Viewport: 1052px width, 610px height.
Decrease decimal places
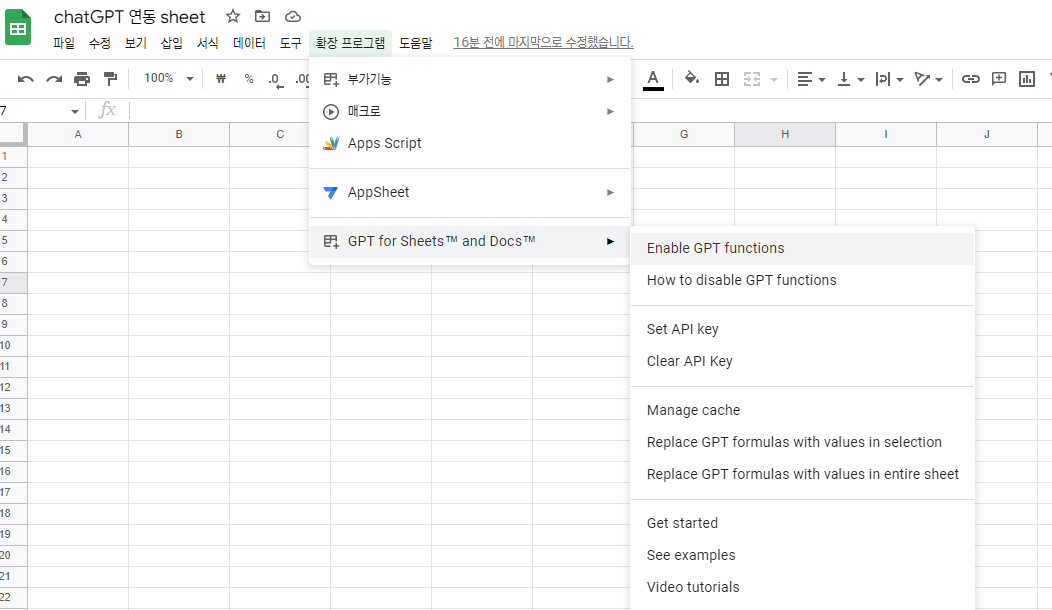pyautogui.click(x=275, y=79)
